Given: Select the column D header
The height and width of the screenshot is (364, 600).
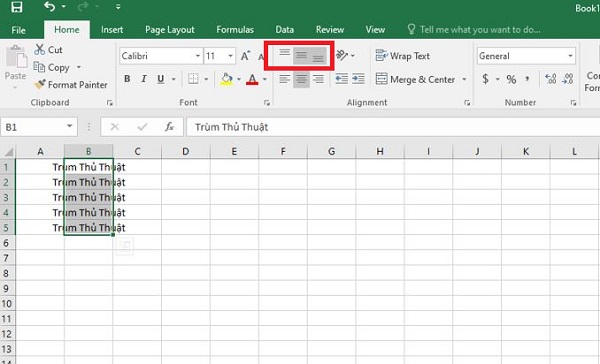Looking at the screenshot, I should tap(186, 151).
